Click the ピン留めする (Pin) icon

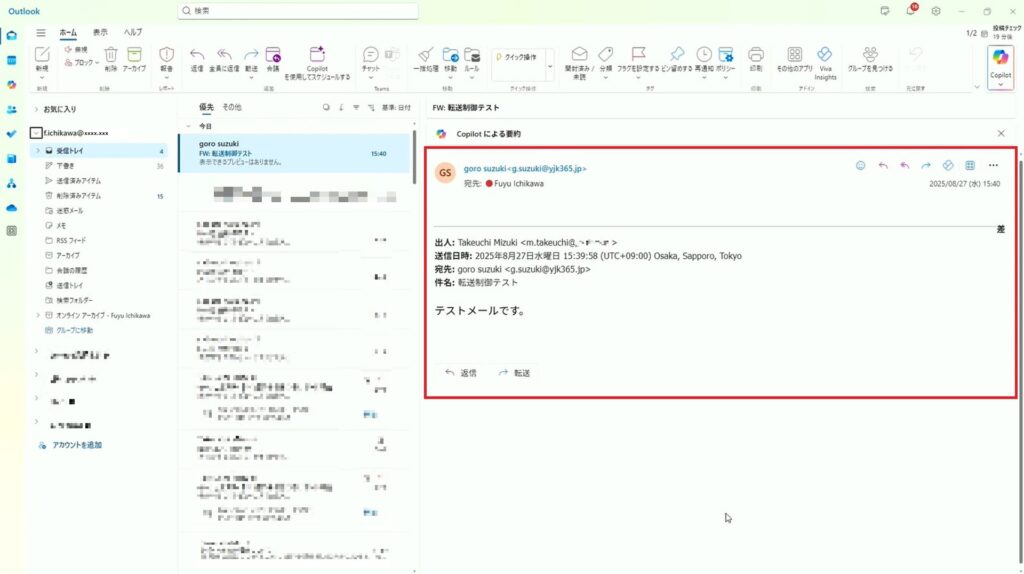[677, 56]
